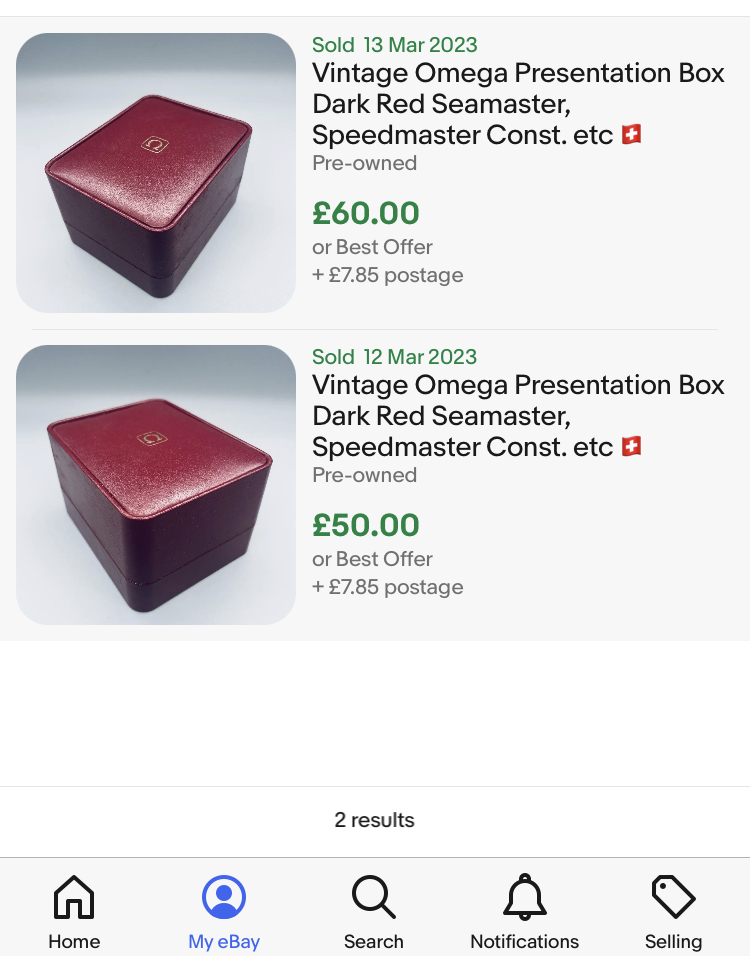Click the "2 results" count text

(x=375, y=820)
